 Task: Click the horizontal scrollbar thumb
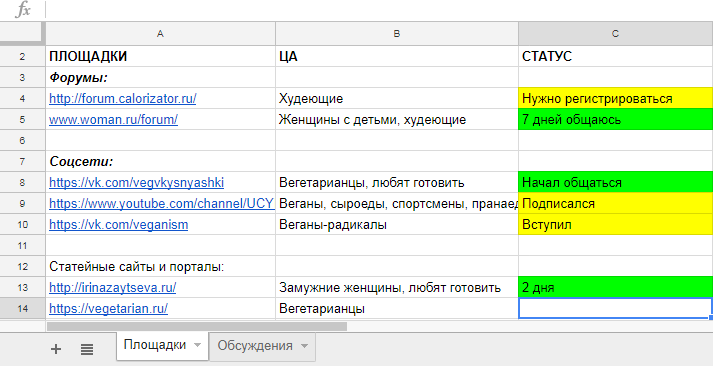tap(196, 326)
